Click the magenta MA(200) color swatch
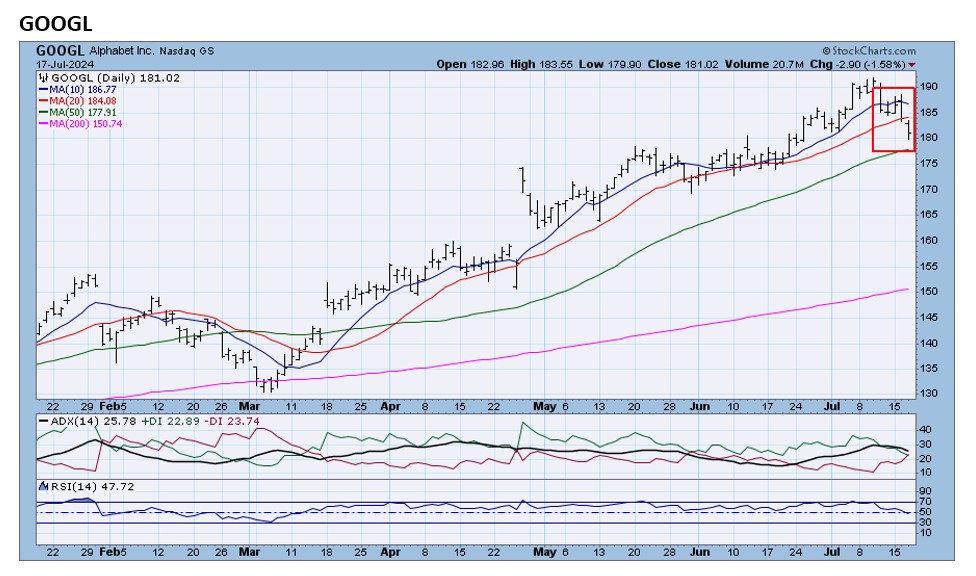 (x=44, y=123)
